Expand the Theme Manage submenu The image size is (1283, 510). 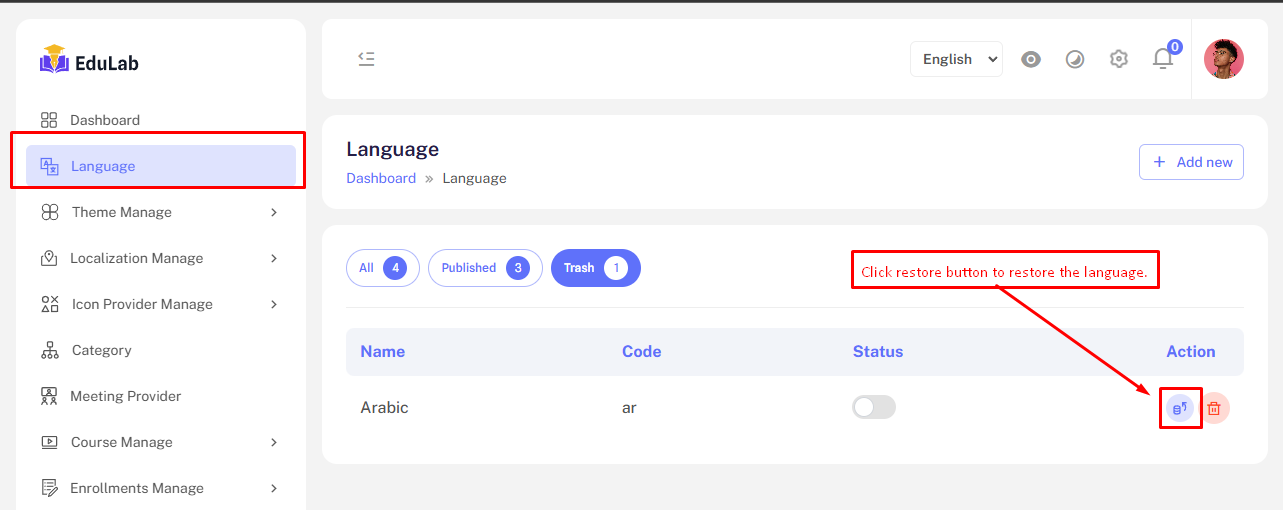click(x=160, y=212)
